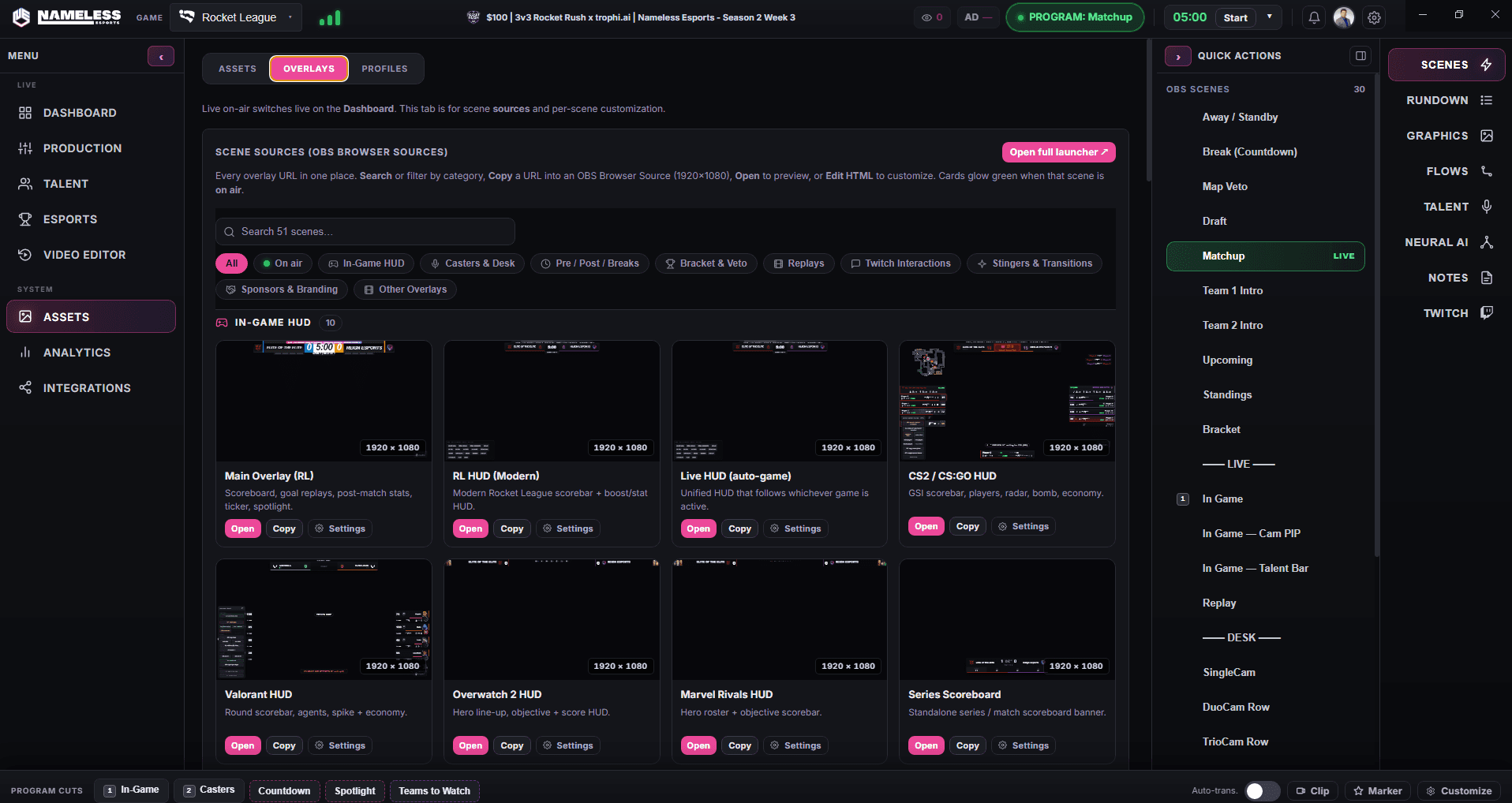Open the Rundown panel
This screenshot has width=1512, height=803.
pos(1447,100)
